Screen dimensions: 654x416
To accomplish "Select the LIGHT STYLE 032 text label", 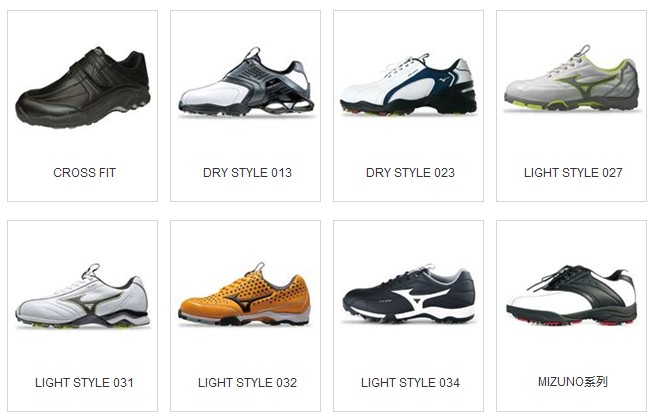I will tap(247, 383).
